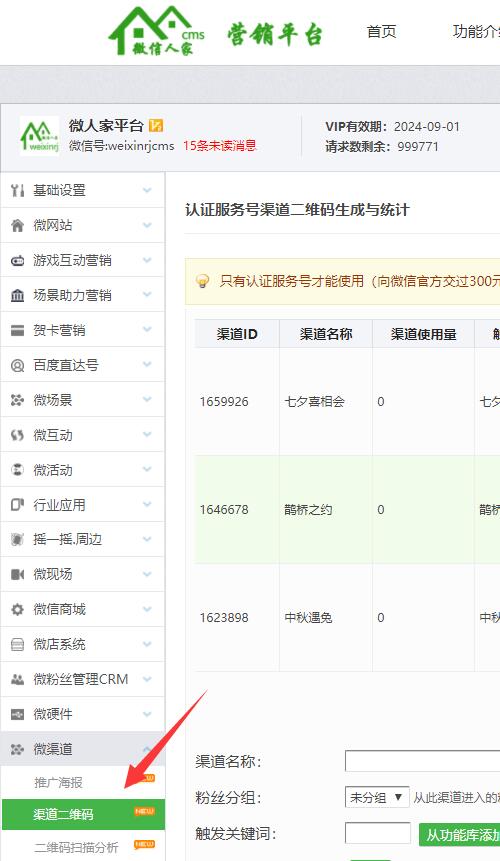Click the 微人家平台 account avatar
500x861 pixels.
[40, 136]
